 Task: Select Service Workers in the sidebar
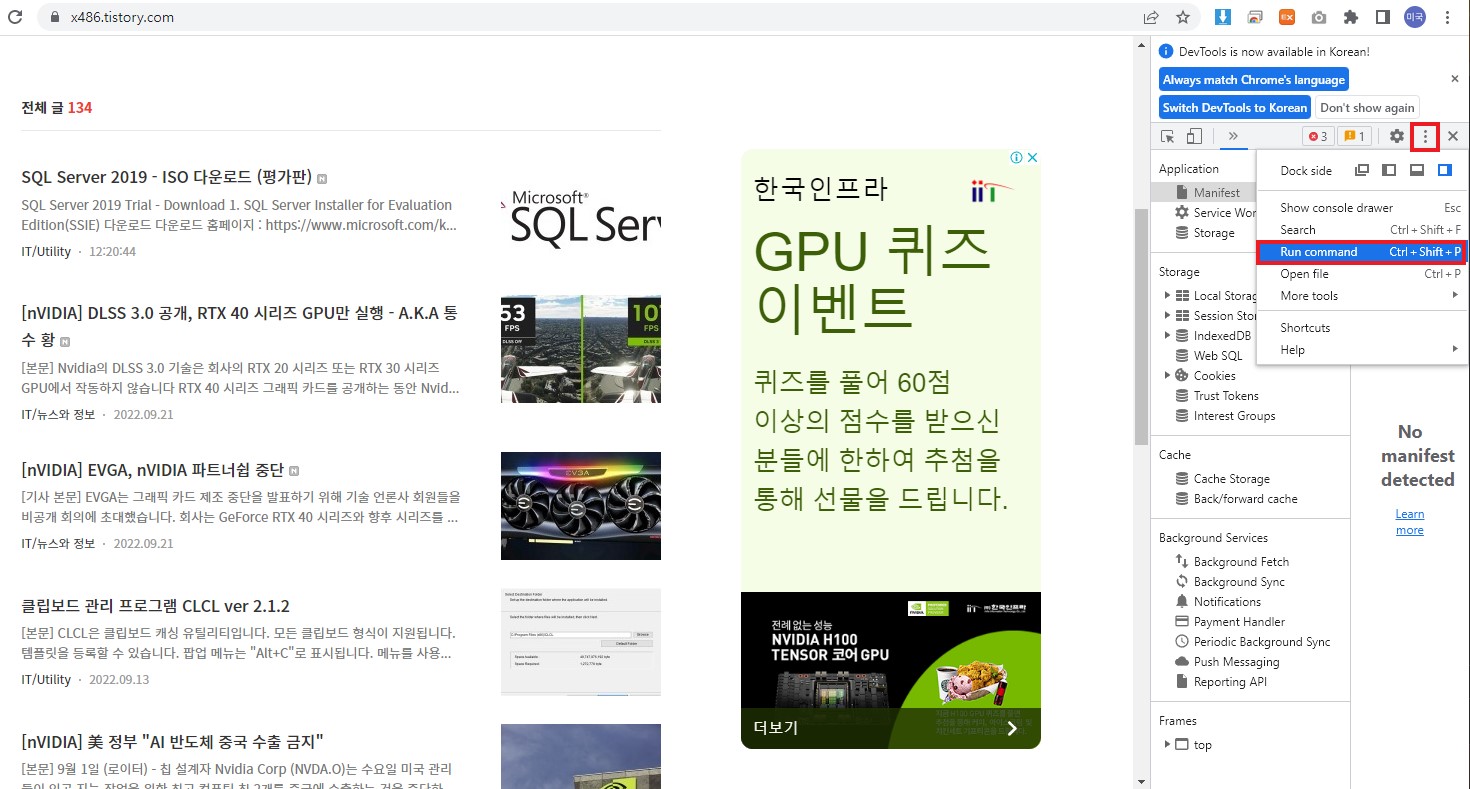coord(1225,213)
